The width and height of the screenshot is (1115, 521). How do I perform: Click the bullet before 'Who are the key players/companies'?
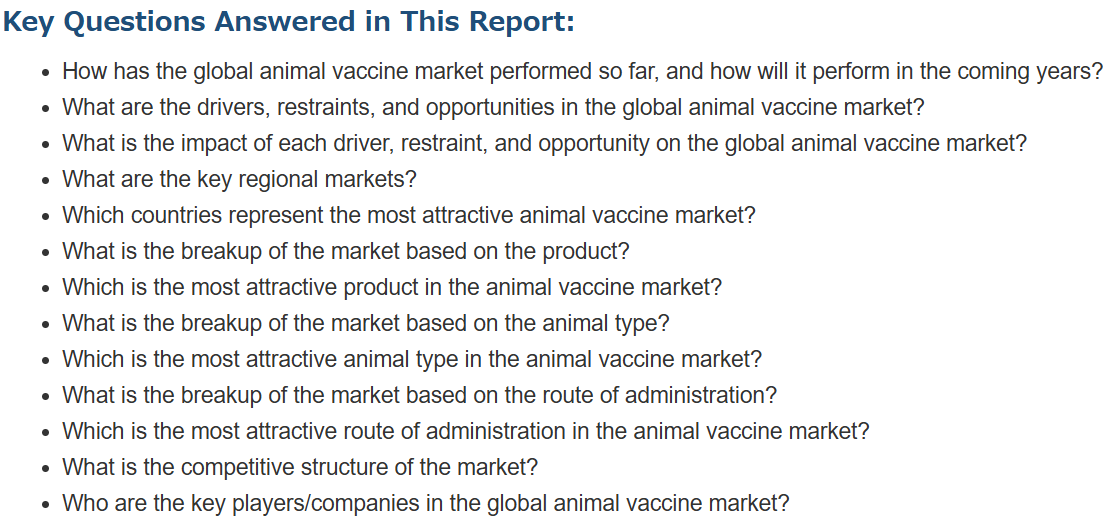[46, 505]
